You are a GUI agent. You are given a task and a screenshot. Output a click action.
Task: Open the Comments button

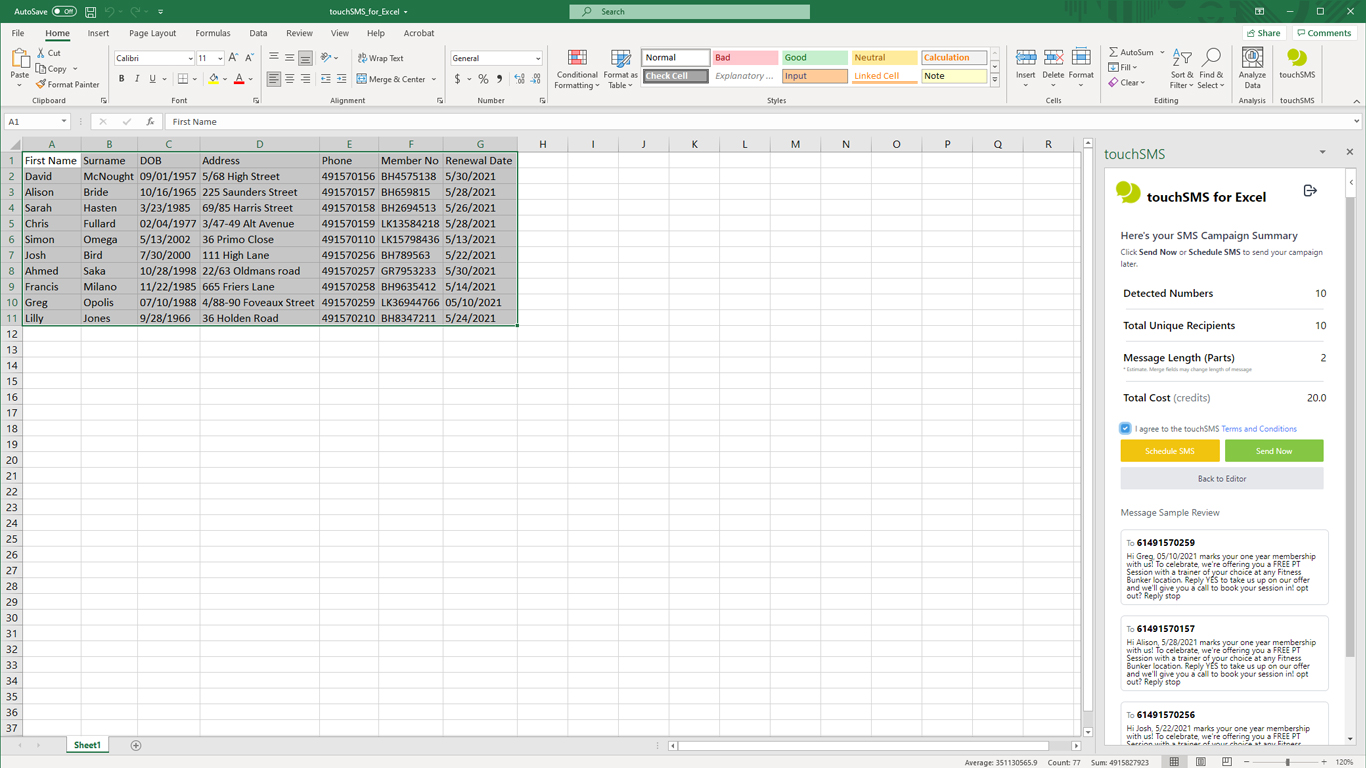1324,33
